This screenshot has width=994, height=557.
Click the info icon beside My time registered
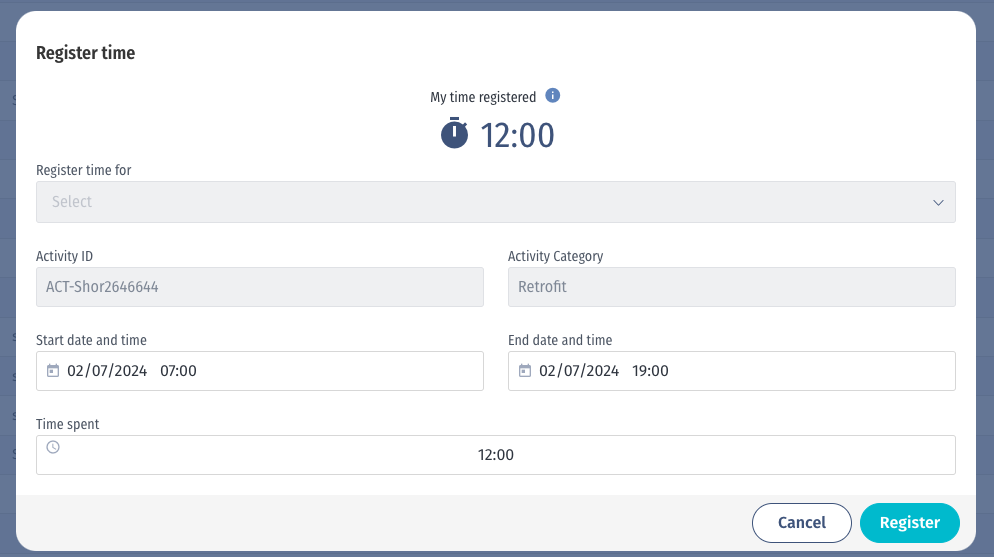point(553,96)
